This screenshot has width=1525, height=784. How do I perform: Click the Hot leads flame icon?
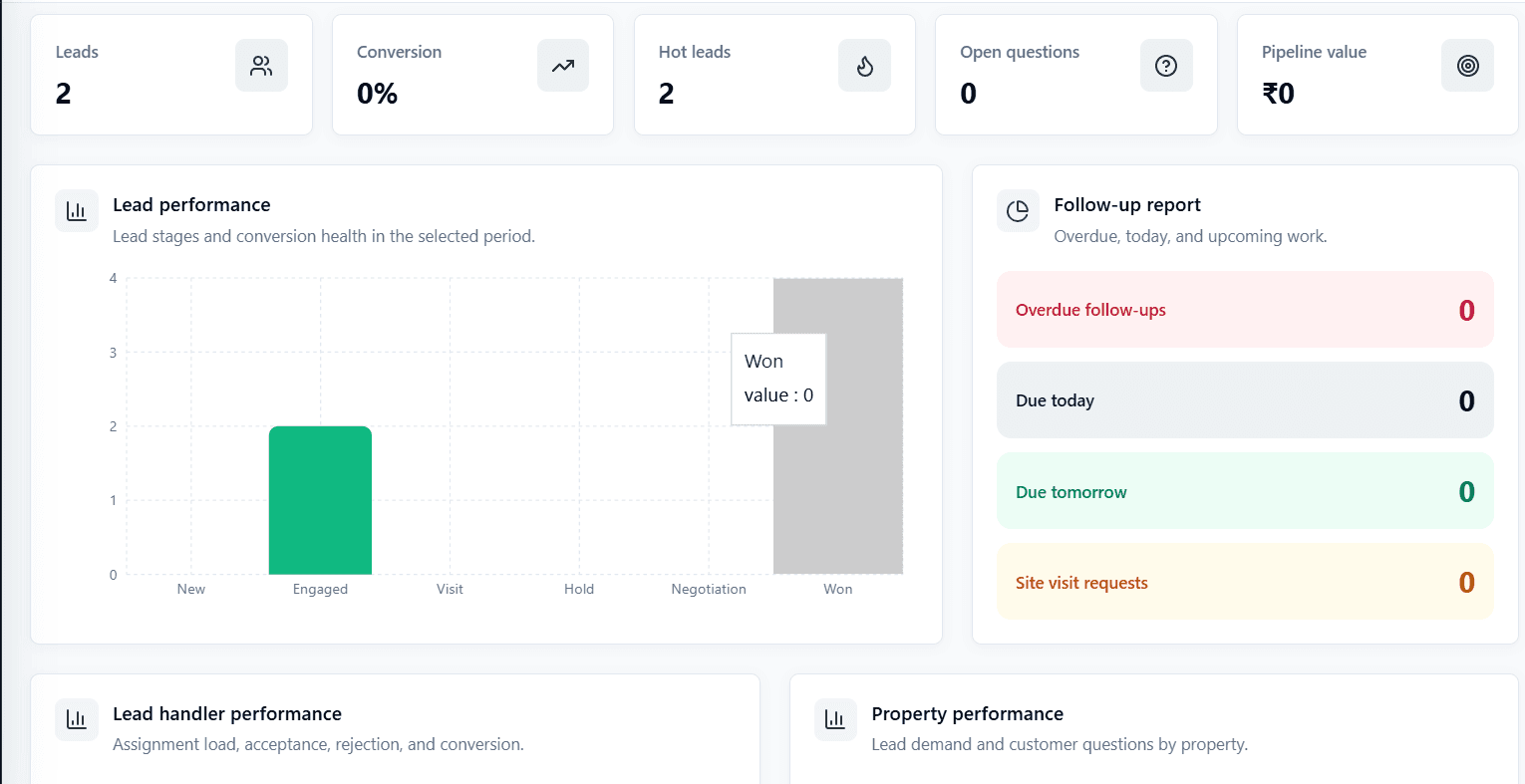point(864,66)
